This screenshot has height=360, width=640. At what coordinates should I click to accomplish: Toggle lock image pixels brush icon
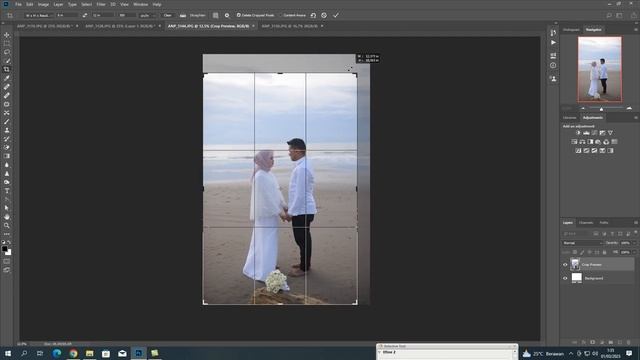tap(582, 252)
